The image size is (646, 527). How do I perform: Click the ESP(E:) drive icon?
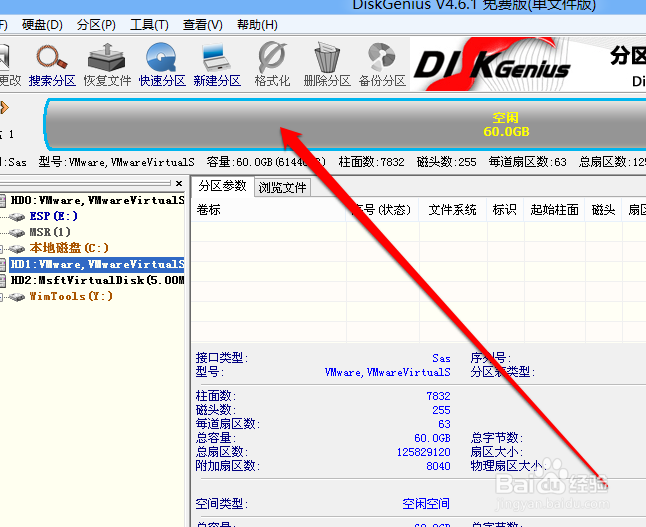tap(17, 217)
